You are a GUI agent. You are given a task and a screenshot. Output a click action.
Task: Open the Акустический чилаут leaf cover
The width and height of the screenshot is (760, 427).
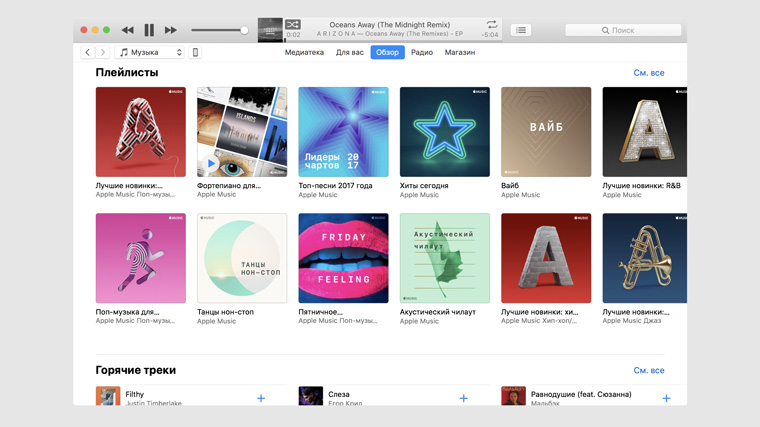(444, 258)
